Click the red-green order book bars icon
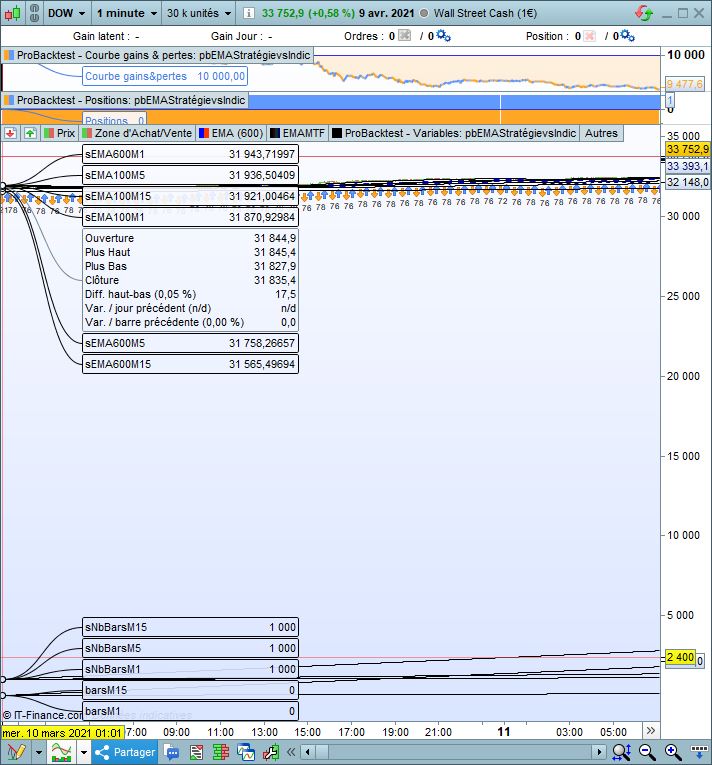 (221, 752)
